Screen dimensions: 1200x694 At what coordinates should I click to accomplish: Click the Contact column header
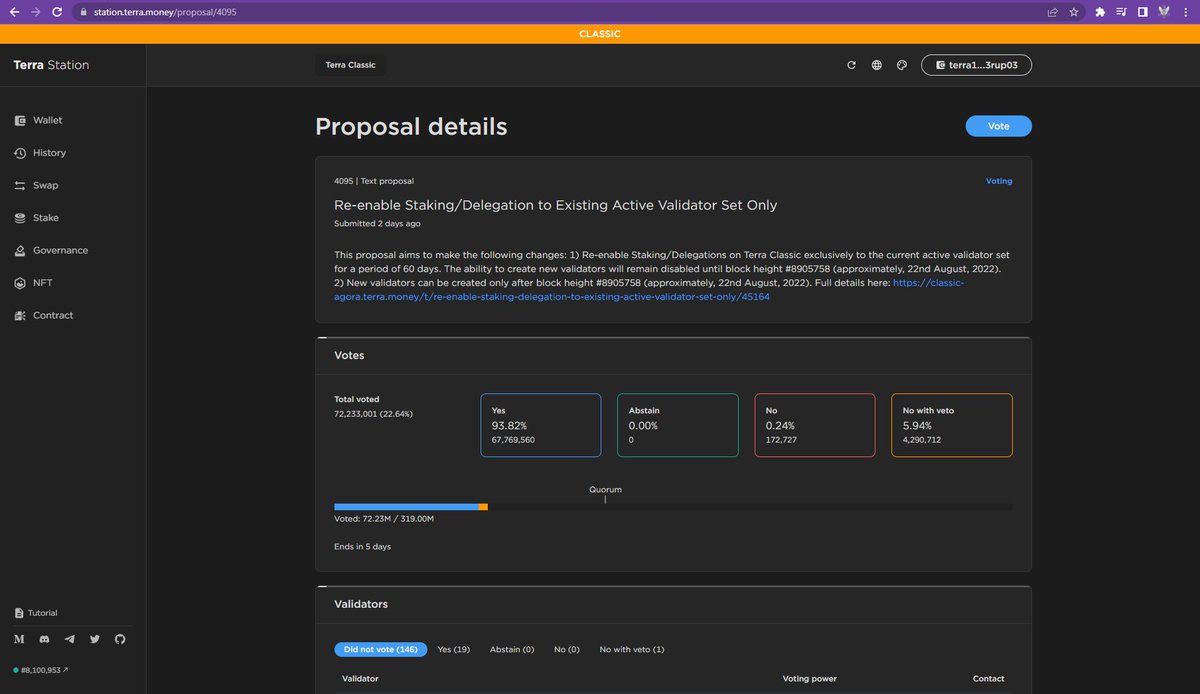pyautogui.click(x=988, y=679)
